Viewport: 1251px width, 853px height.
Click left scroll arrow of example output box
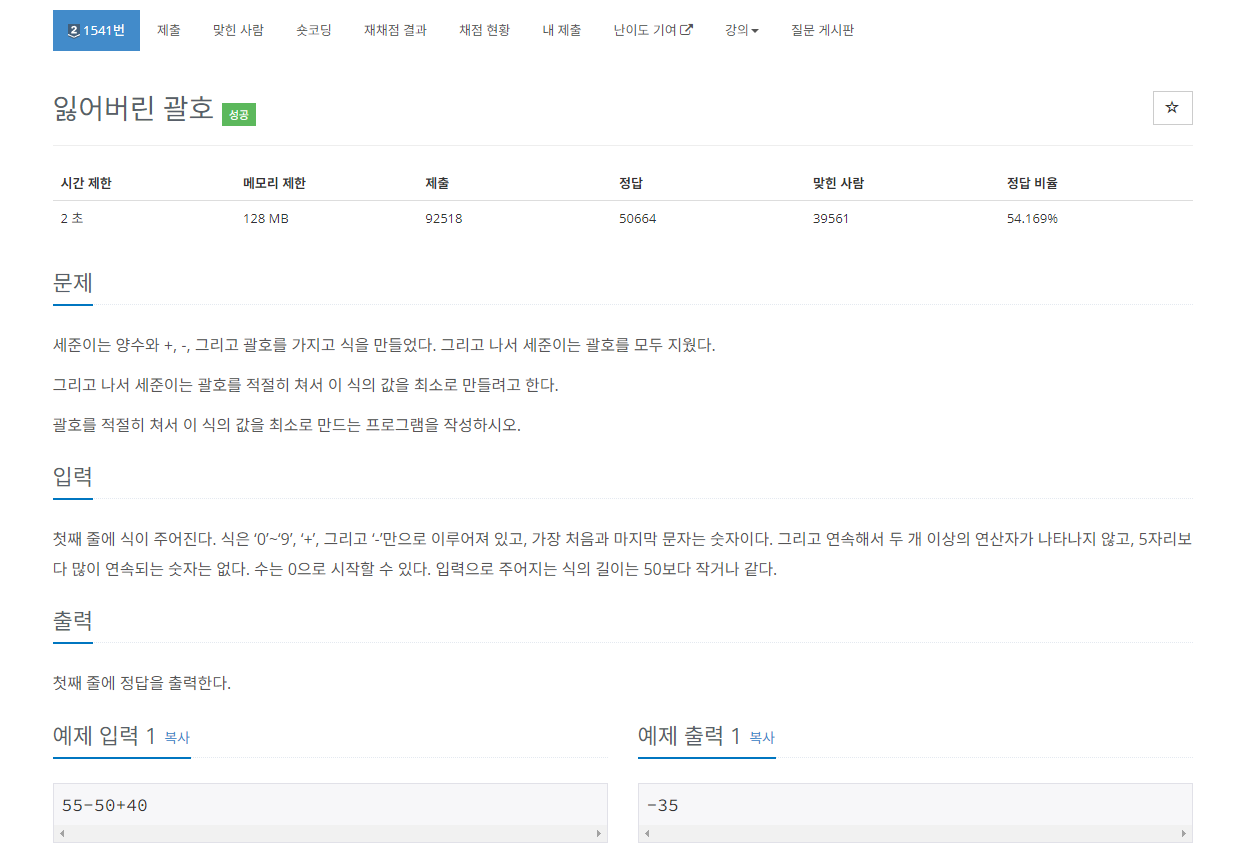[647, 833]
